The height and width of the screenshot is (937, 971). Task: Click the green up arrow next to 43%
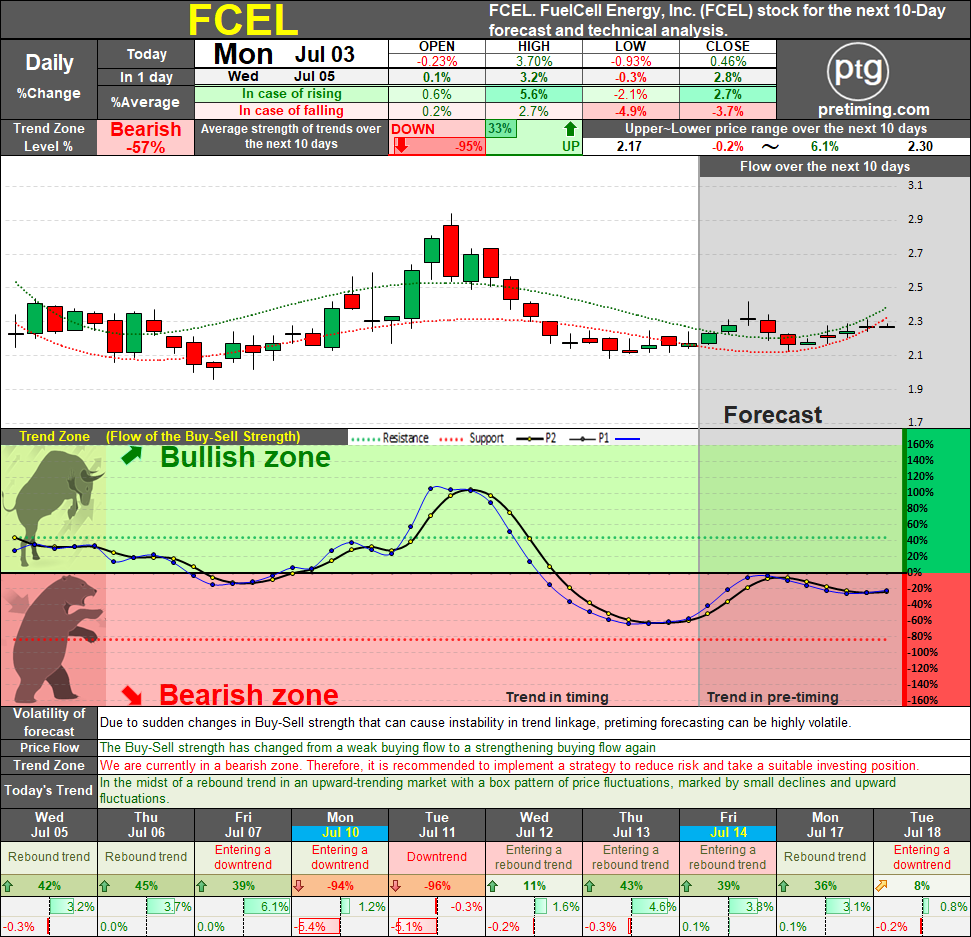tap(590, 886)
